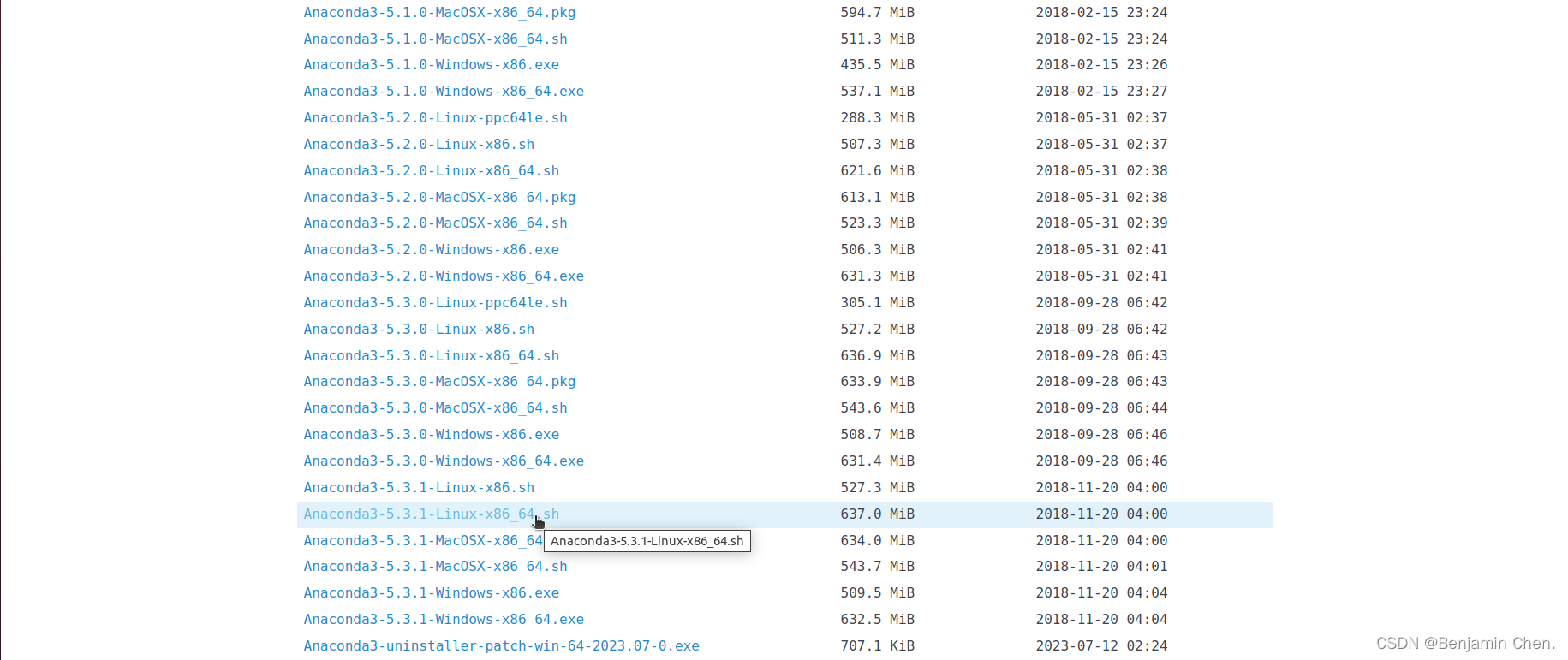Download Anaconda3-5.1.0-MacOSX-x86_64.sh file
Image resolution: width=1568 pixels, height=660 pixels.
[x=435, y=39]
